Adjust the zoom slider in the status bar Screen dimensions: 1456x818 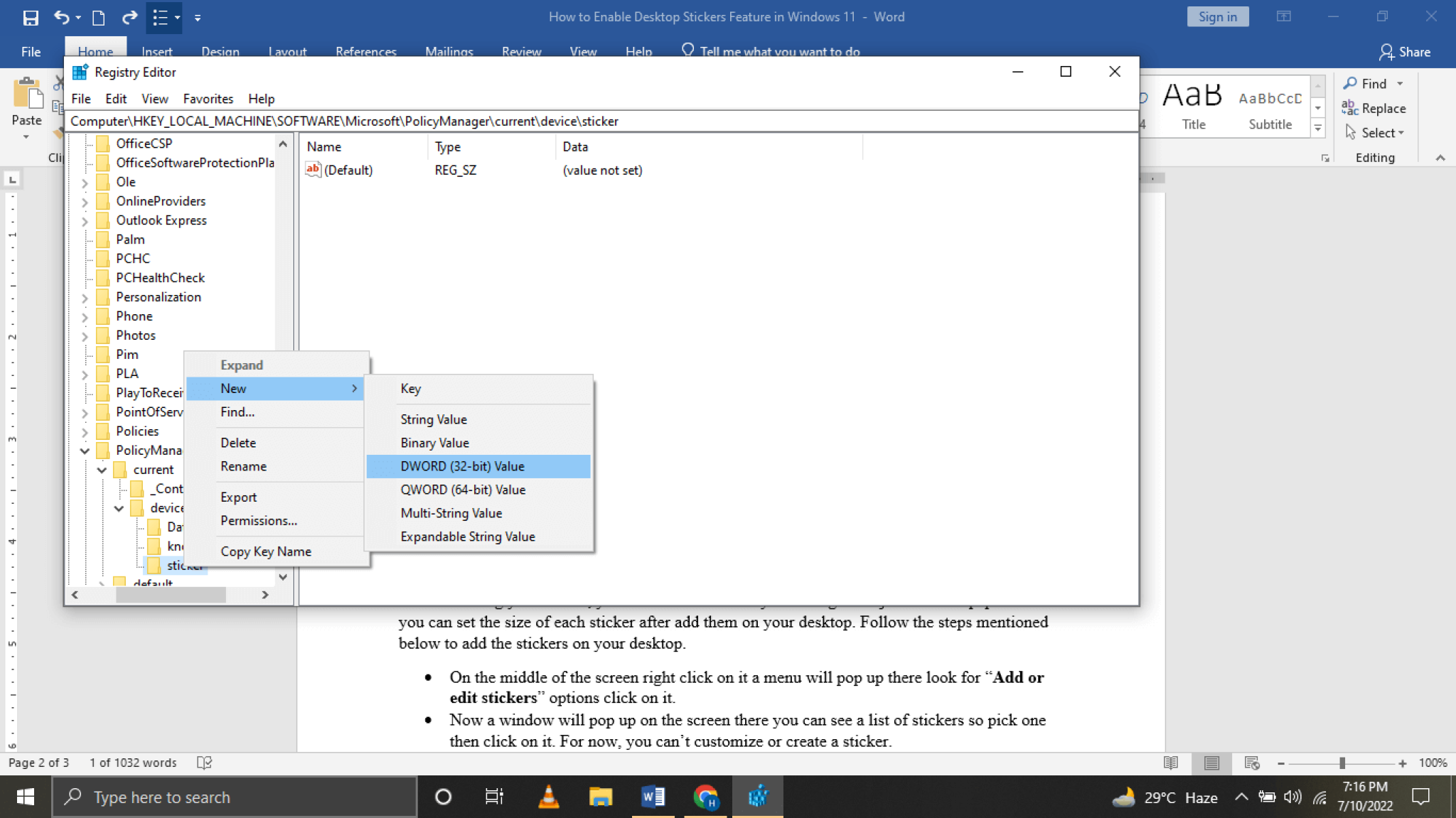(x=1341, y=762)
